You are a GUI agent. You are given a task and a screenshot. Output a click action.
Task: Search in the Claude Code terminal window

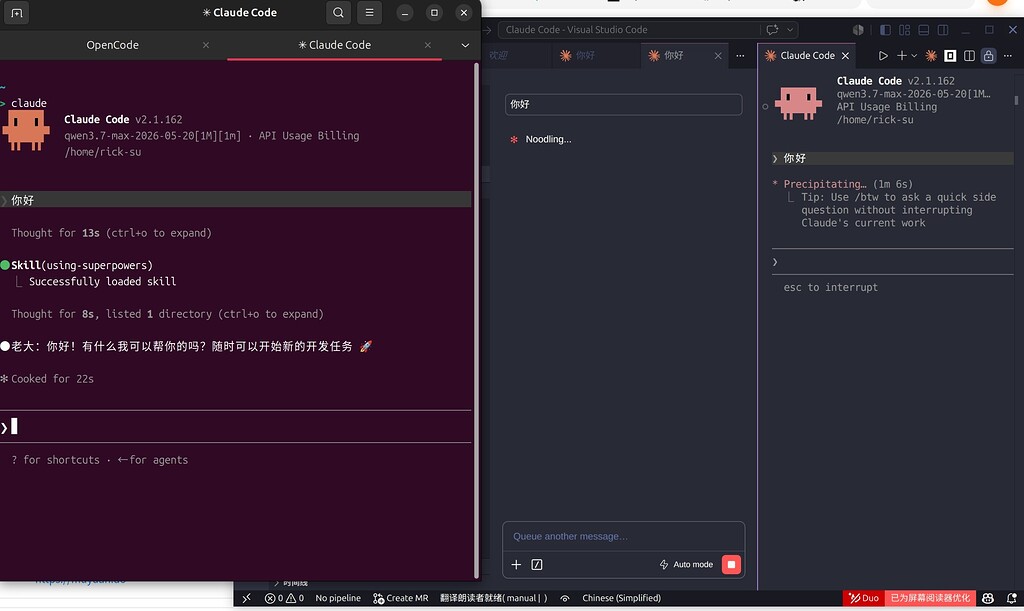click(x=338, y=12)
